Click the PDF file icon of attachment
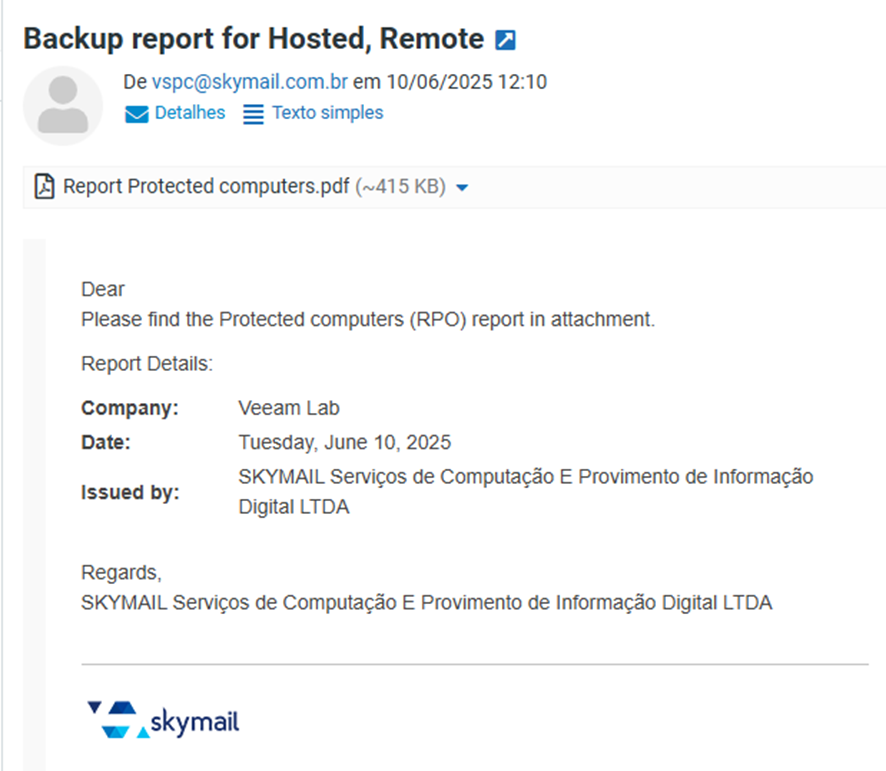The height and width of the screenshot is (771, 886). pos(44,186)
